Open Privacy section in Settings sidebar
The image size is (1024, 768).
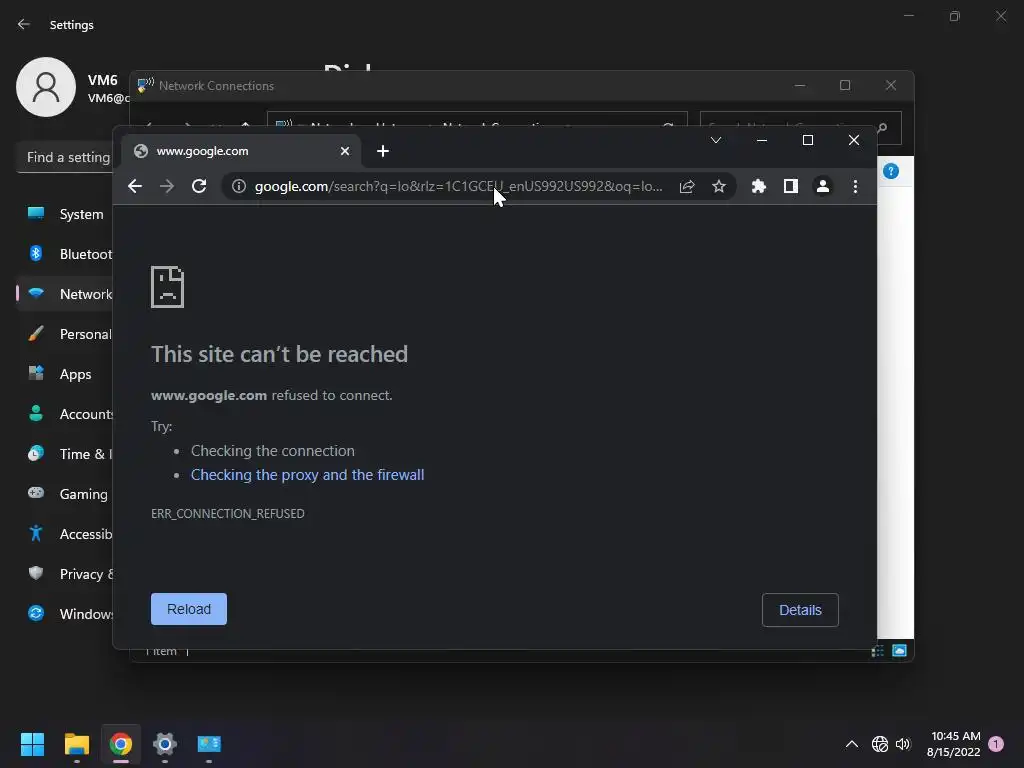pyautogui.click(x=65, y=574)
